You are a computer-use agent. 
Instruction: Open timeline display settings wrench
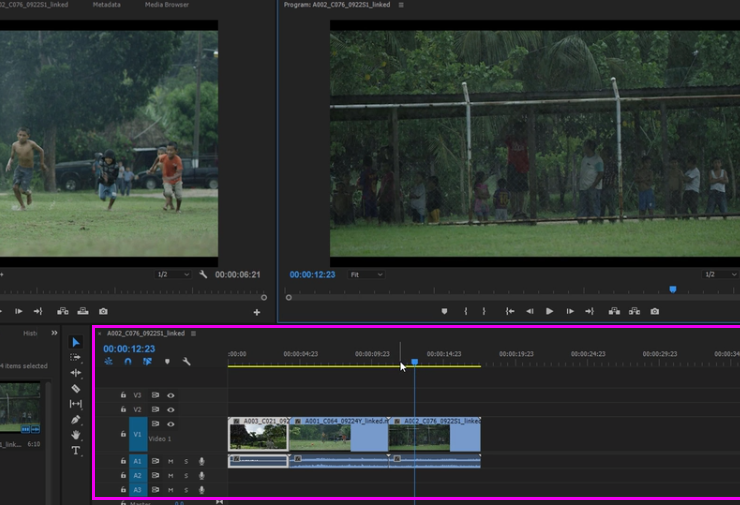(186, 362)
